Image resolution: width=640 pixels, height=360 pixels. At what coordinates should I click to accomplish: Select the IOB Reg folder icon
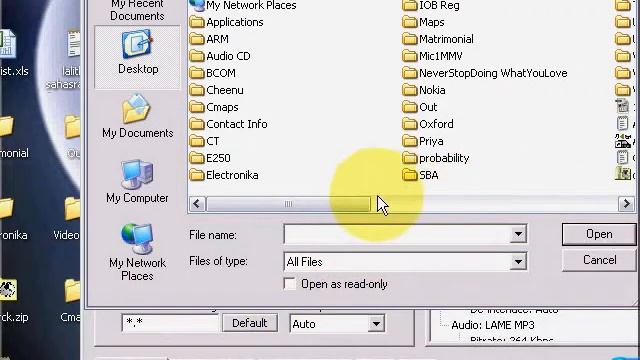coord(409,5)
